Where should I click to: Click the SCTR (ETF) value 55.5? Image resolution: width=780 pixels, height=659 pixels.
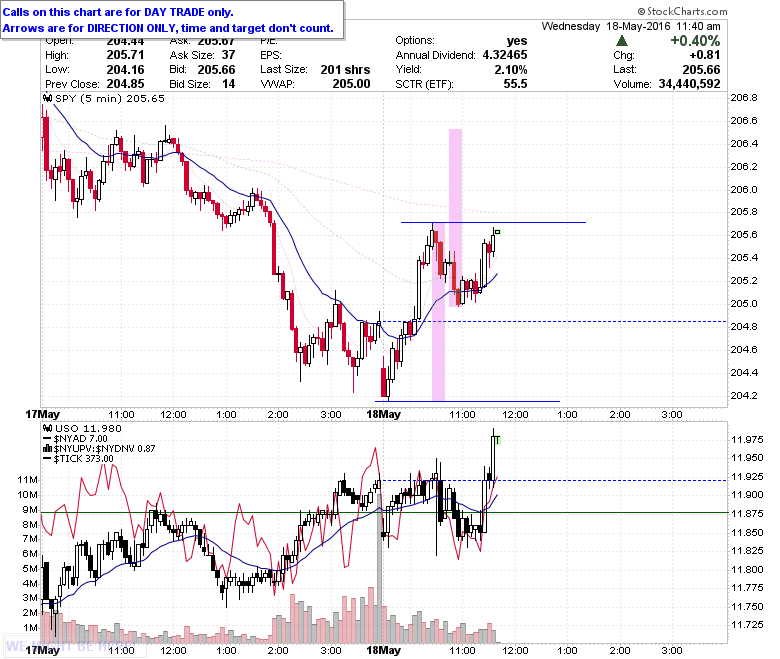515,84
